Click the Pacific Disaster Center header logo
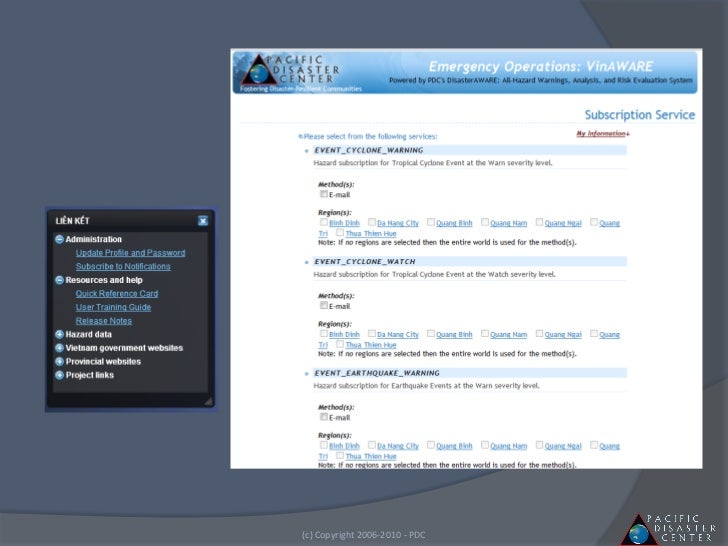Image resolution: width=728 pixels, height=546 pixels. click(291, 72)
